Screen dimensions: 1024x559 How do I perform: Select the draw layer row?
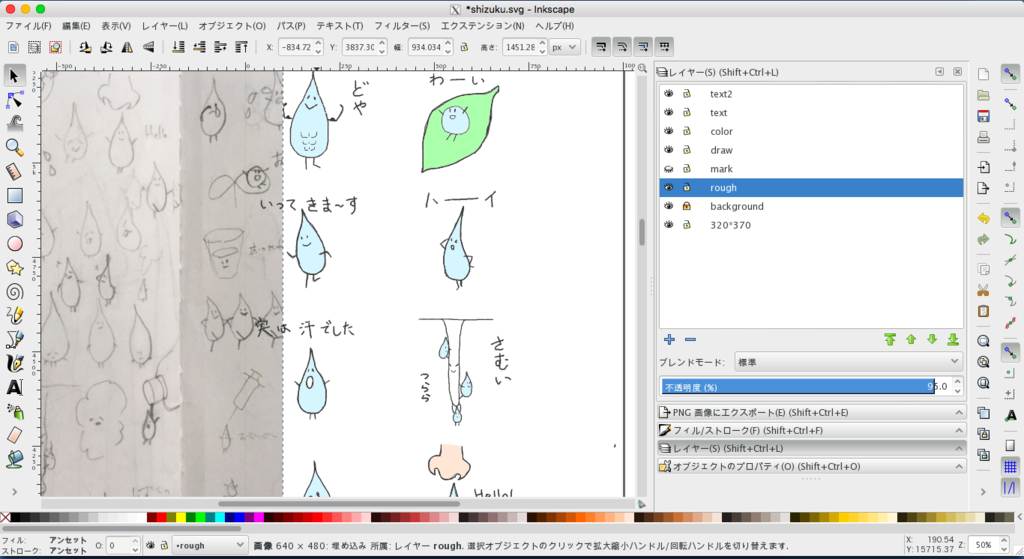point(811,150)
